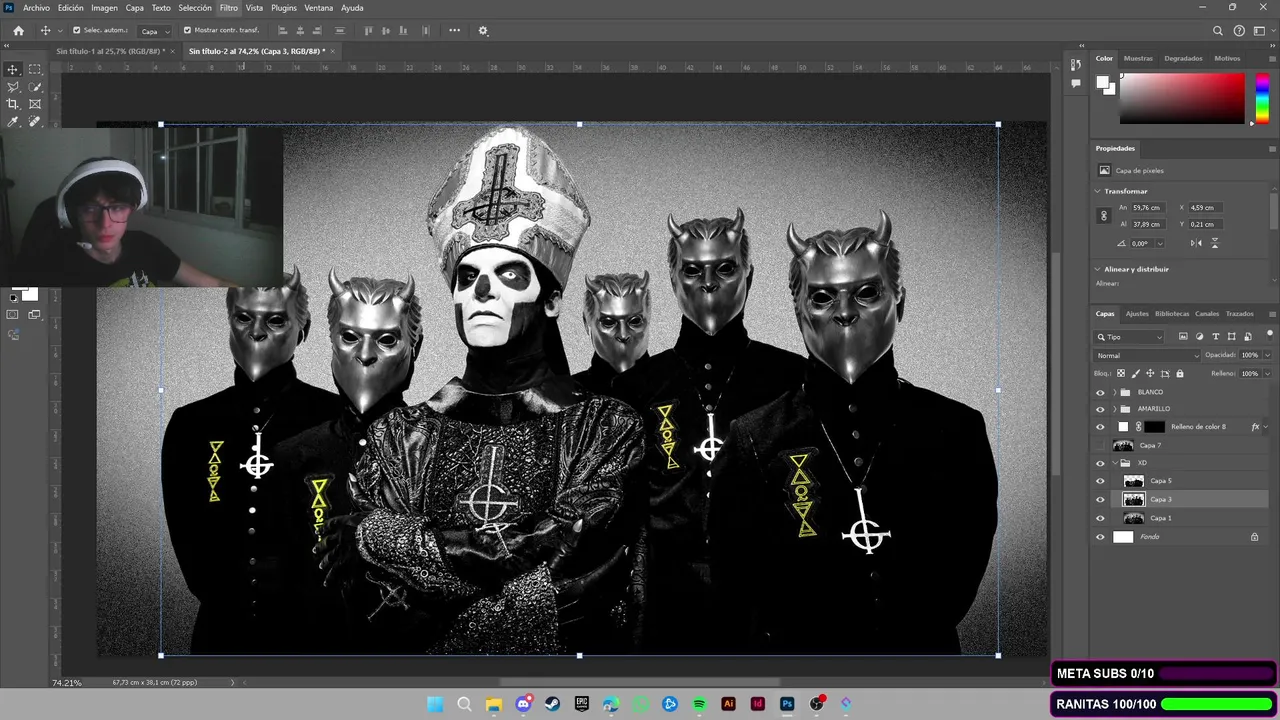Click lock all padlock icon

pos(1180,373)
